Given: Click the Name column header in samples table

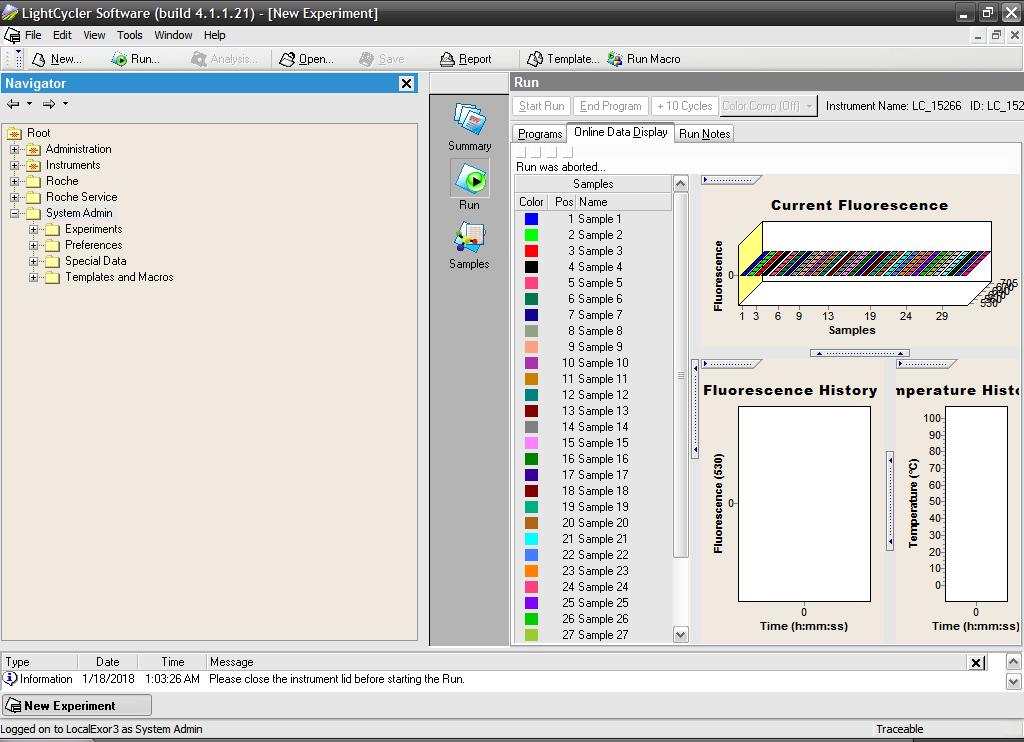Looking at the screenshot, I should [624, 202].
